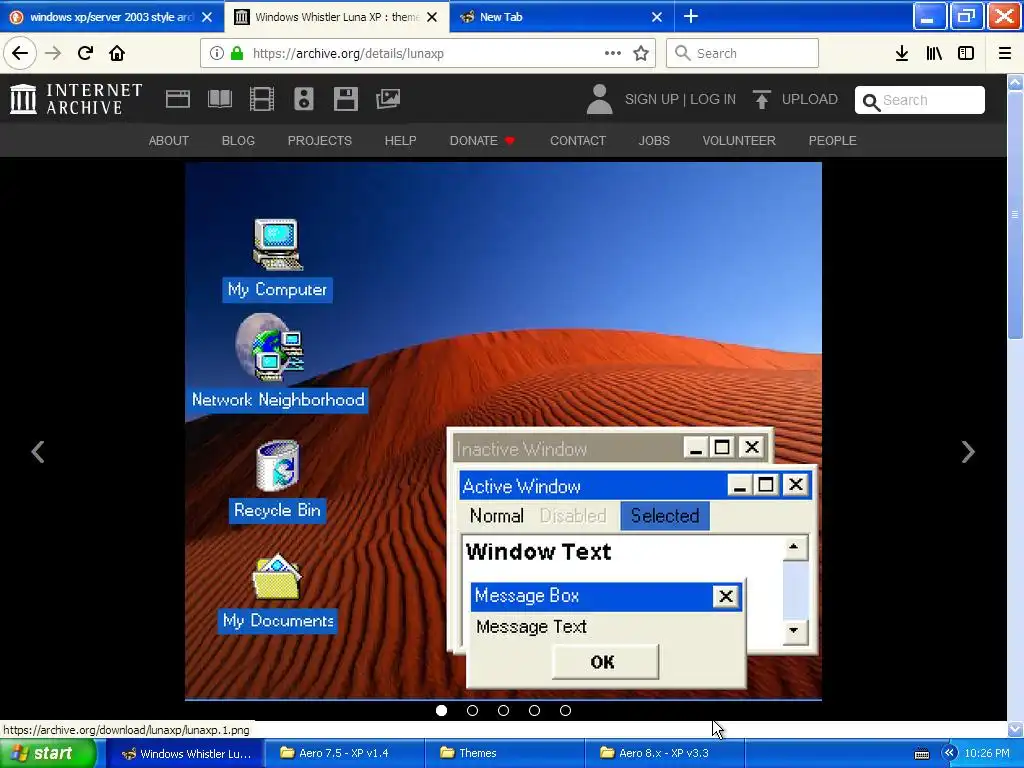The image size is (1024, 768).
Task: Click the user avatar icon
Action: [x=599, y=99]
